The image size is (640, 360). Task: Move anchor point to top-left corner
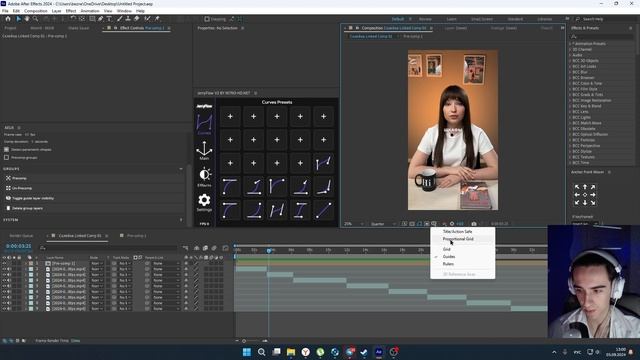click(577, 187)
